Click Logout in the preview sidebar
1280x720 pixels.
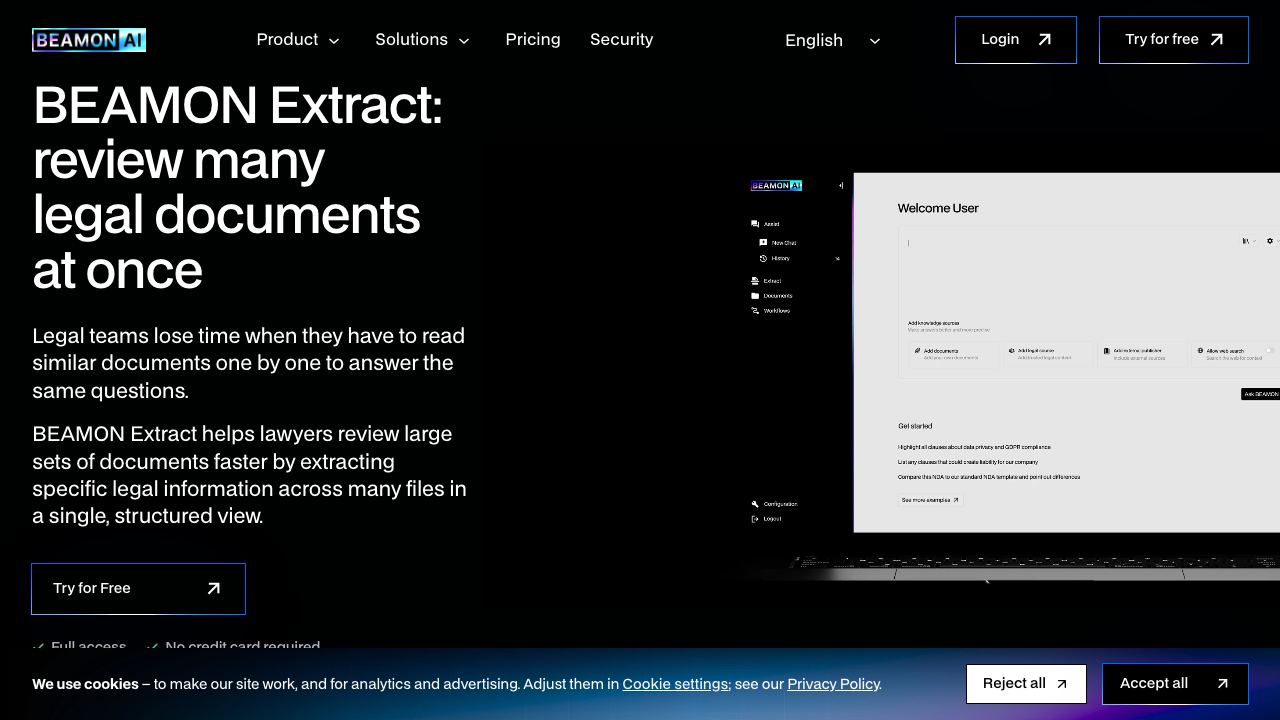[x=766, y=519]
